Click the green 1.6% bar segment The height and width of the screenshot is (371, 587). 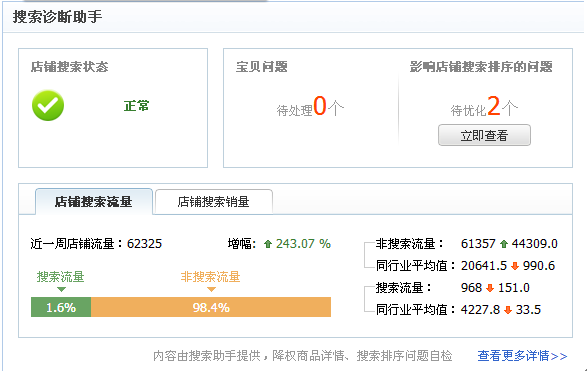click(x=61, y=307)
